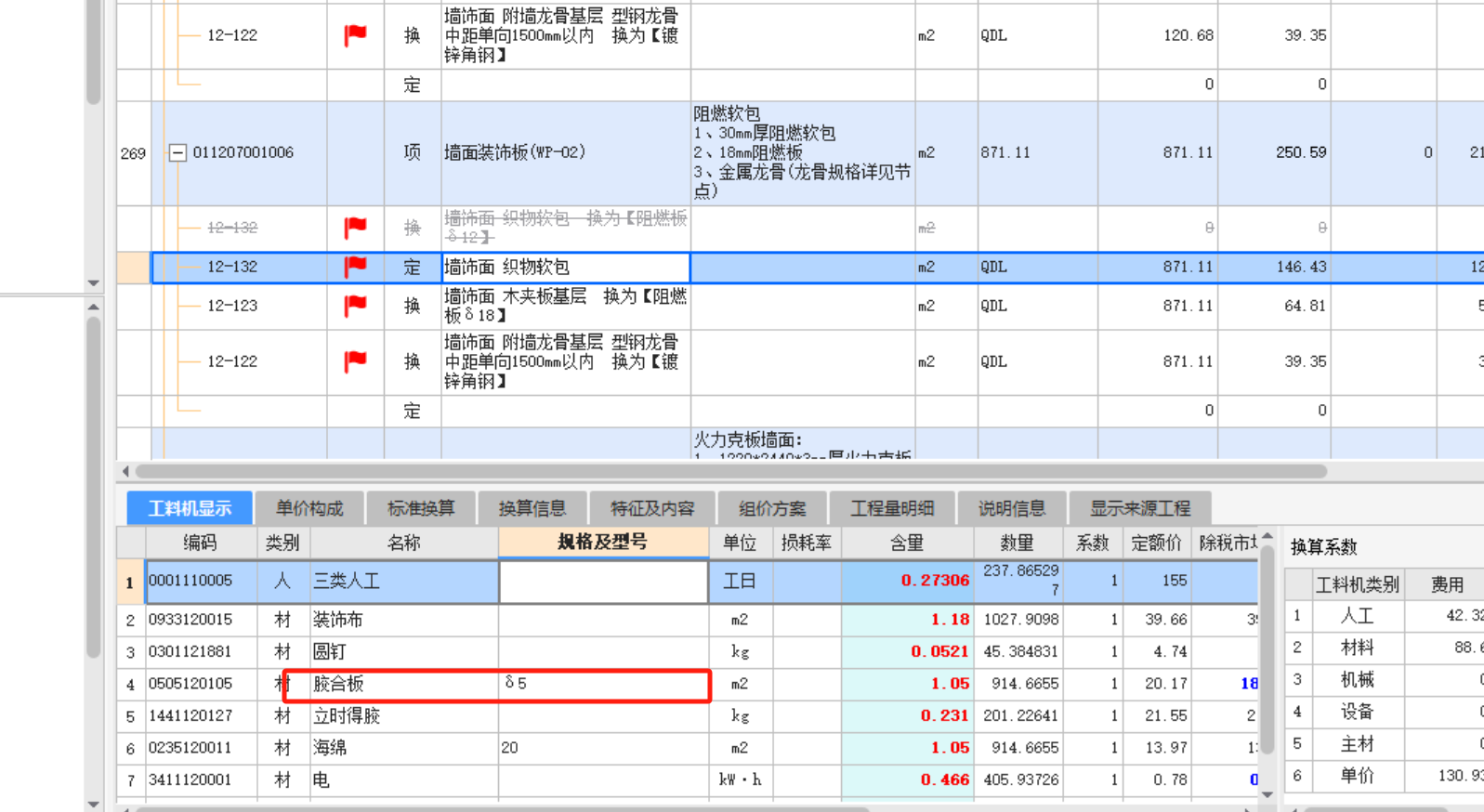Click the 名称 column header

coord(404,543)
